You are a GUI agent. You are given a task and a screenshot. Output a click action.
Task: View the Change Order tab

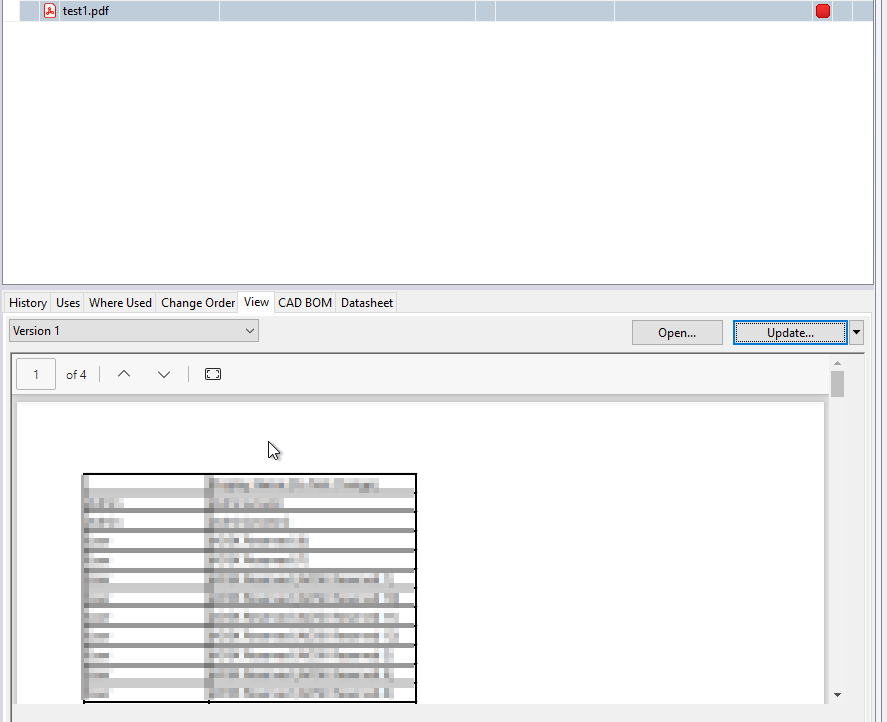point(197,302)
